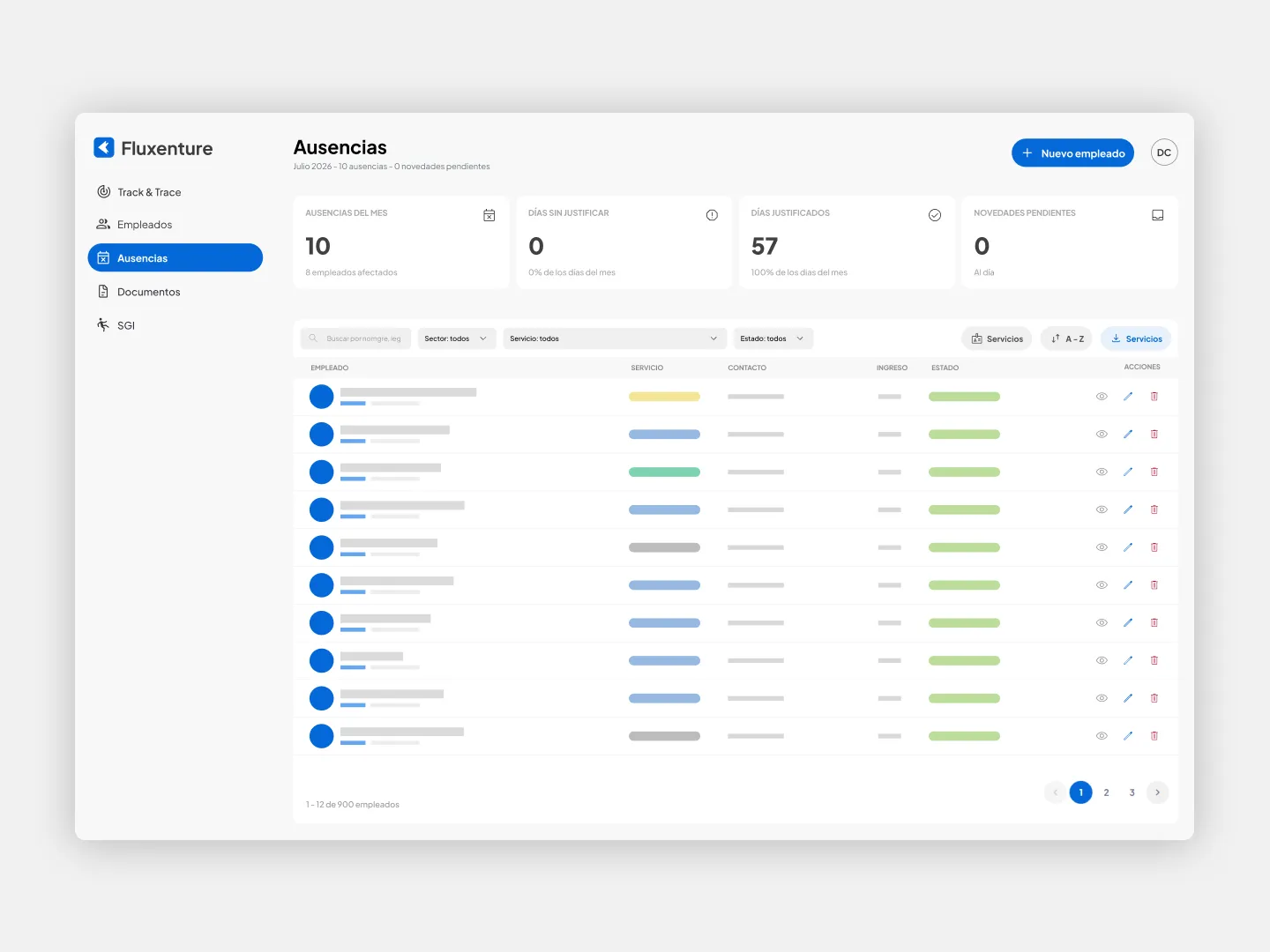Click the Fluxenture logo icon
1270x952 pixels.
click(104, 147)
